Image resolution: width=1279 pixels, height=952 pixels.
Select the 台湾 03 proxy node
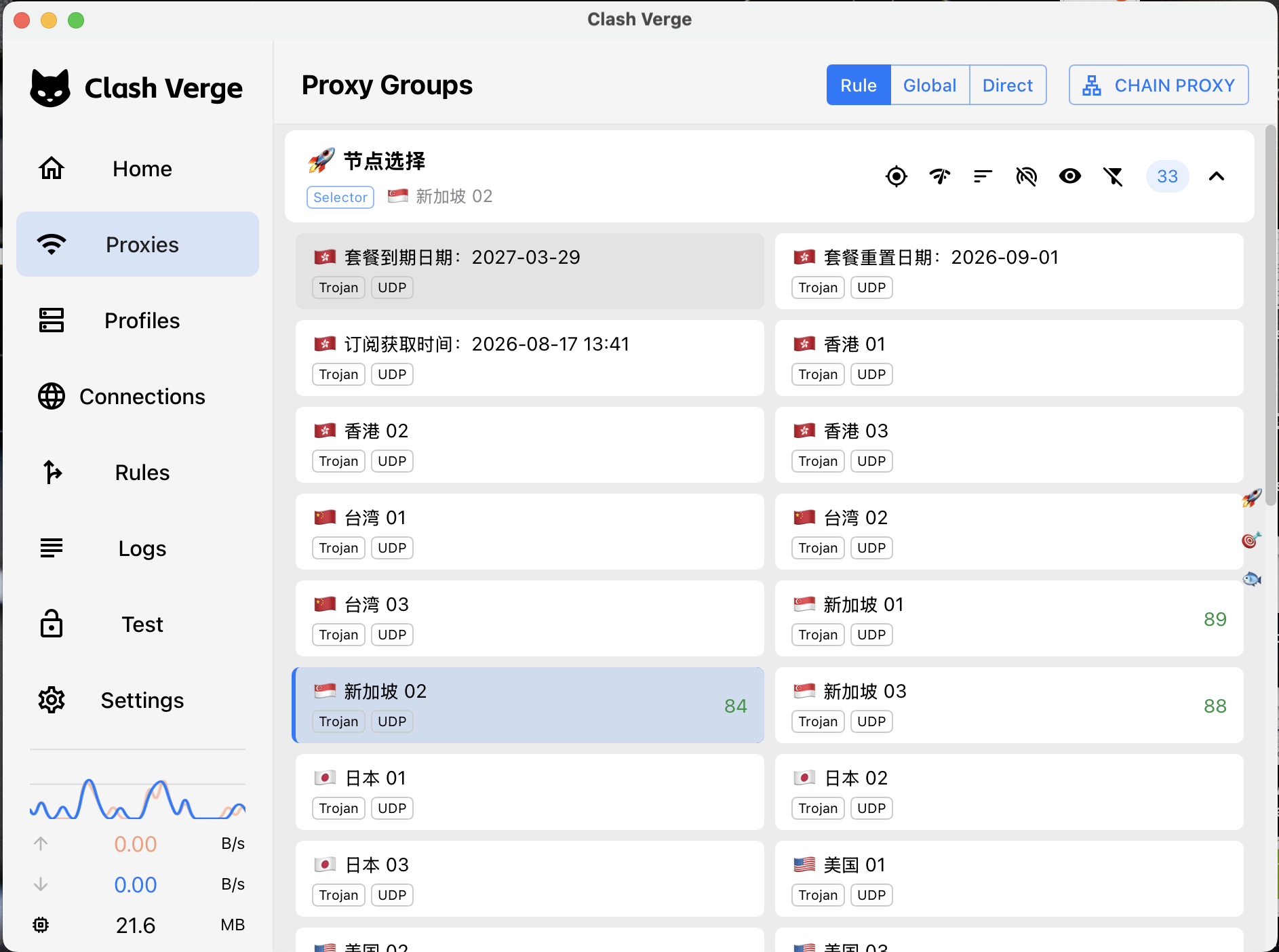pos(530,618)
